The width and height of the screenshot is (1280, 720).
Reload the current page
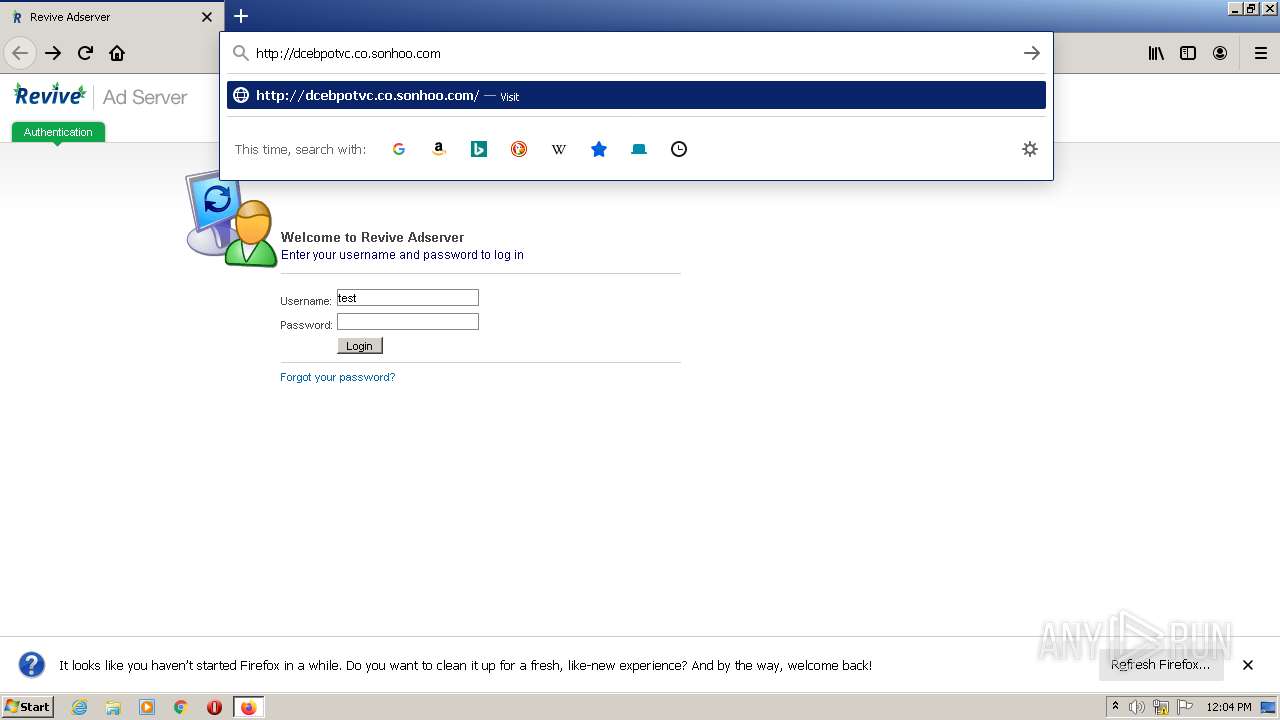coord(85,53)
